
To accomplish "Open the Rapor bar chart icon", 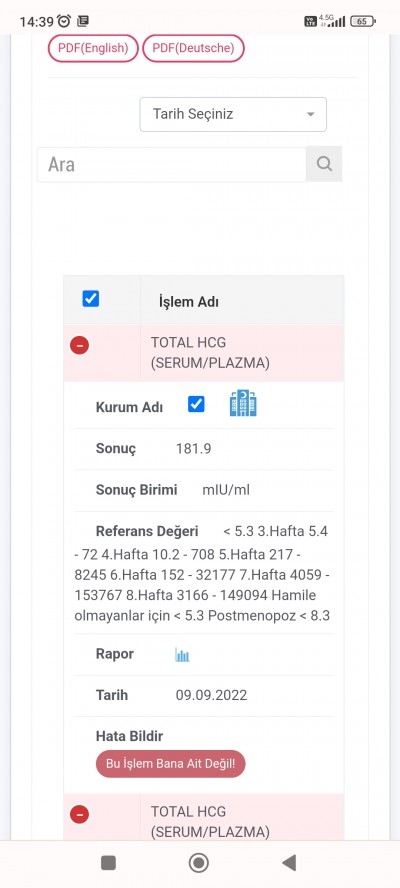I will click(x=182, y=655).
